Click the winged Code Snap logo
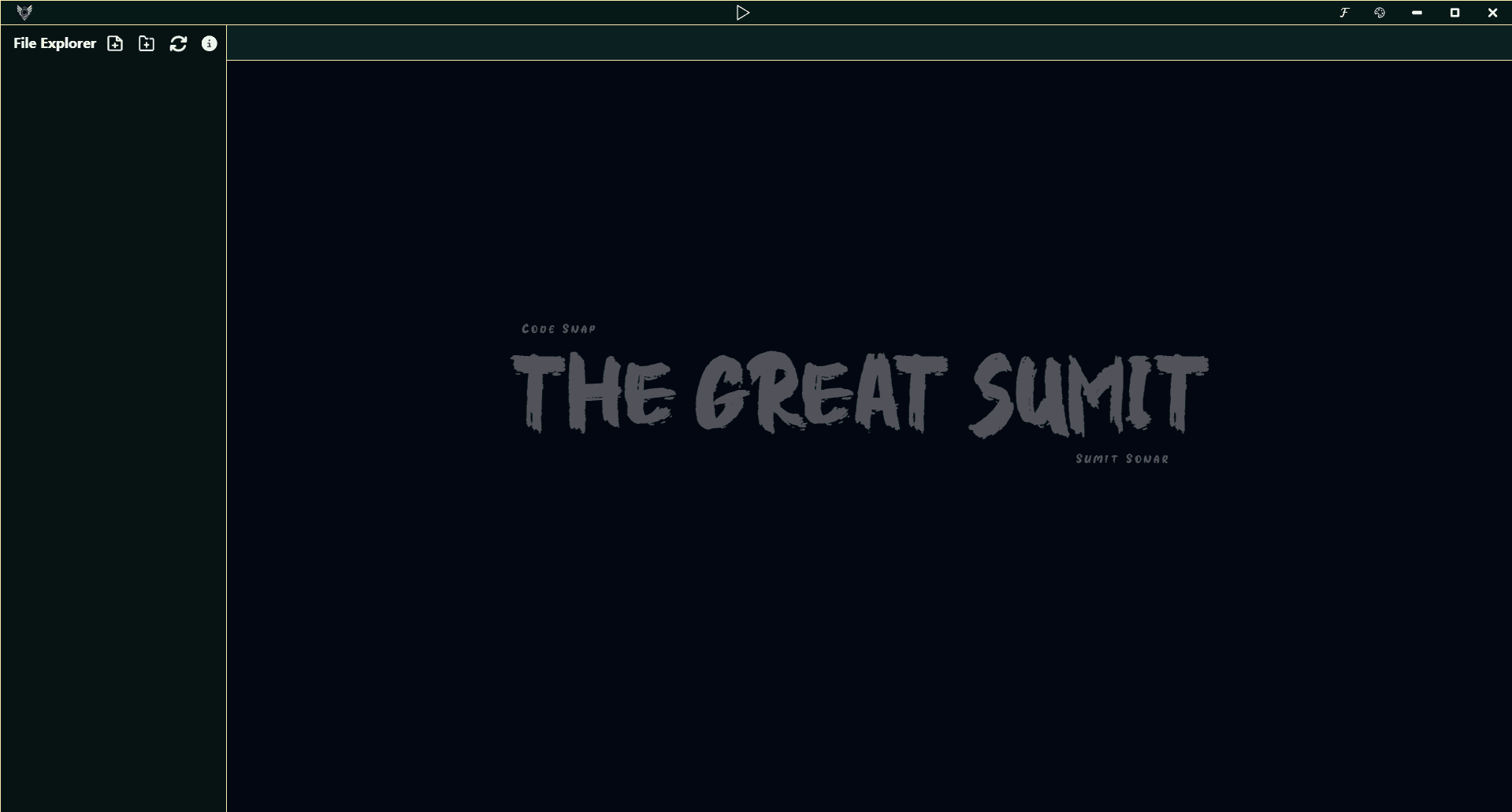Screen dimensions: 1512x812 pos(24,13)
